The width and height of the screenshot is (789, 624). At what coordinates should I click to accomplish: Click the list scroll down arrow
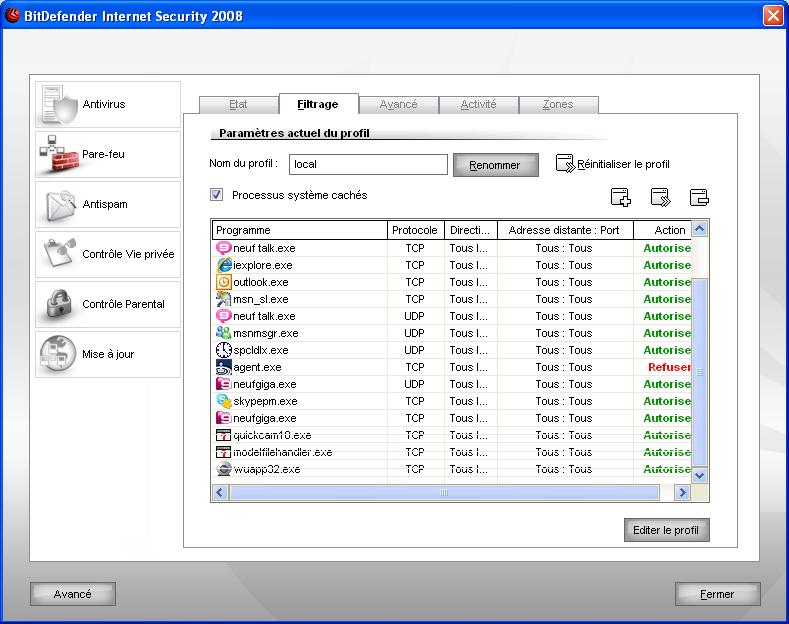click(699, 475)
